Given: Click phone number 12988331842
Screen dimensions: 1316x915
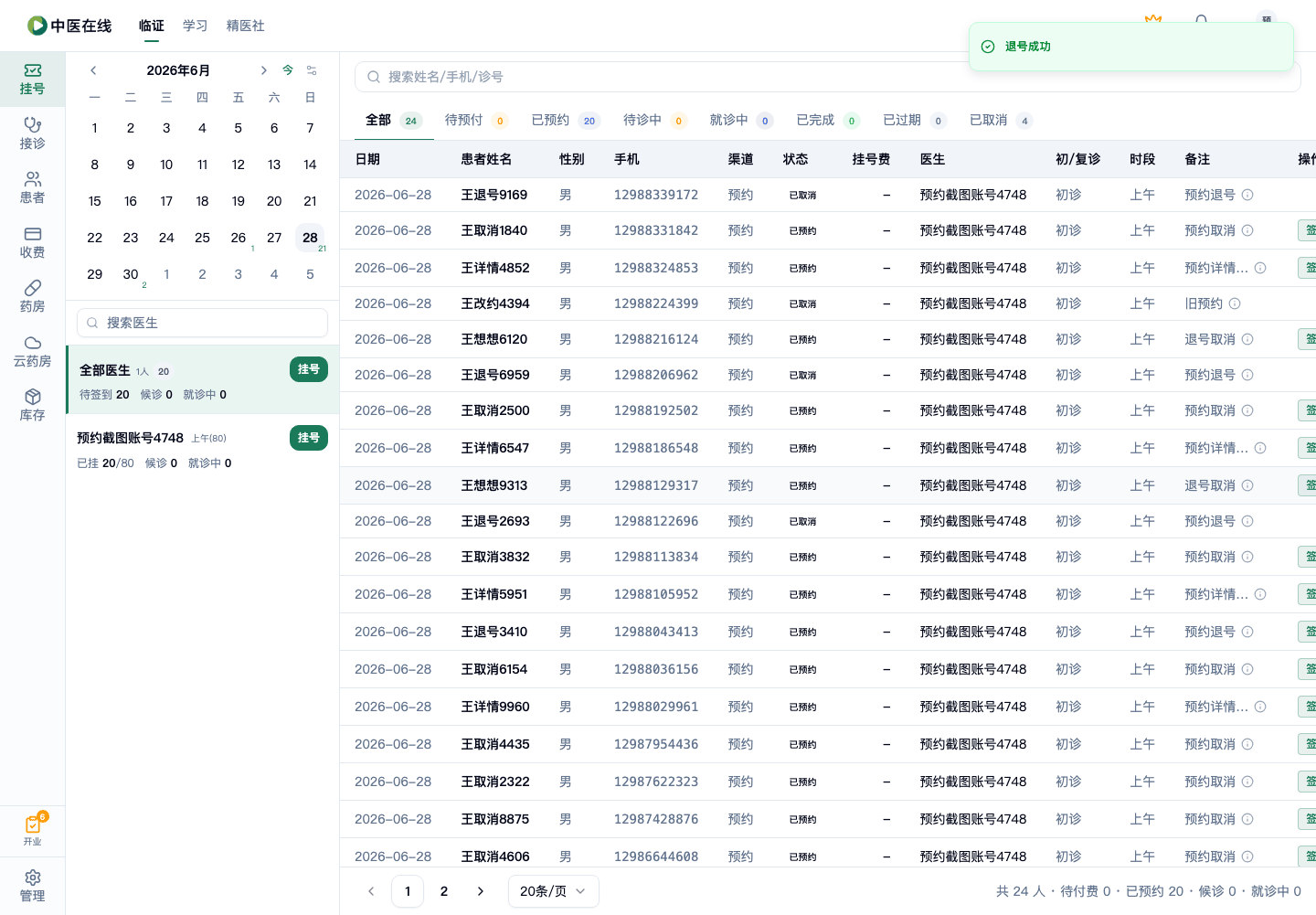Looking at the screenshot, I should 656,230.
